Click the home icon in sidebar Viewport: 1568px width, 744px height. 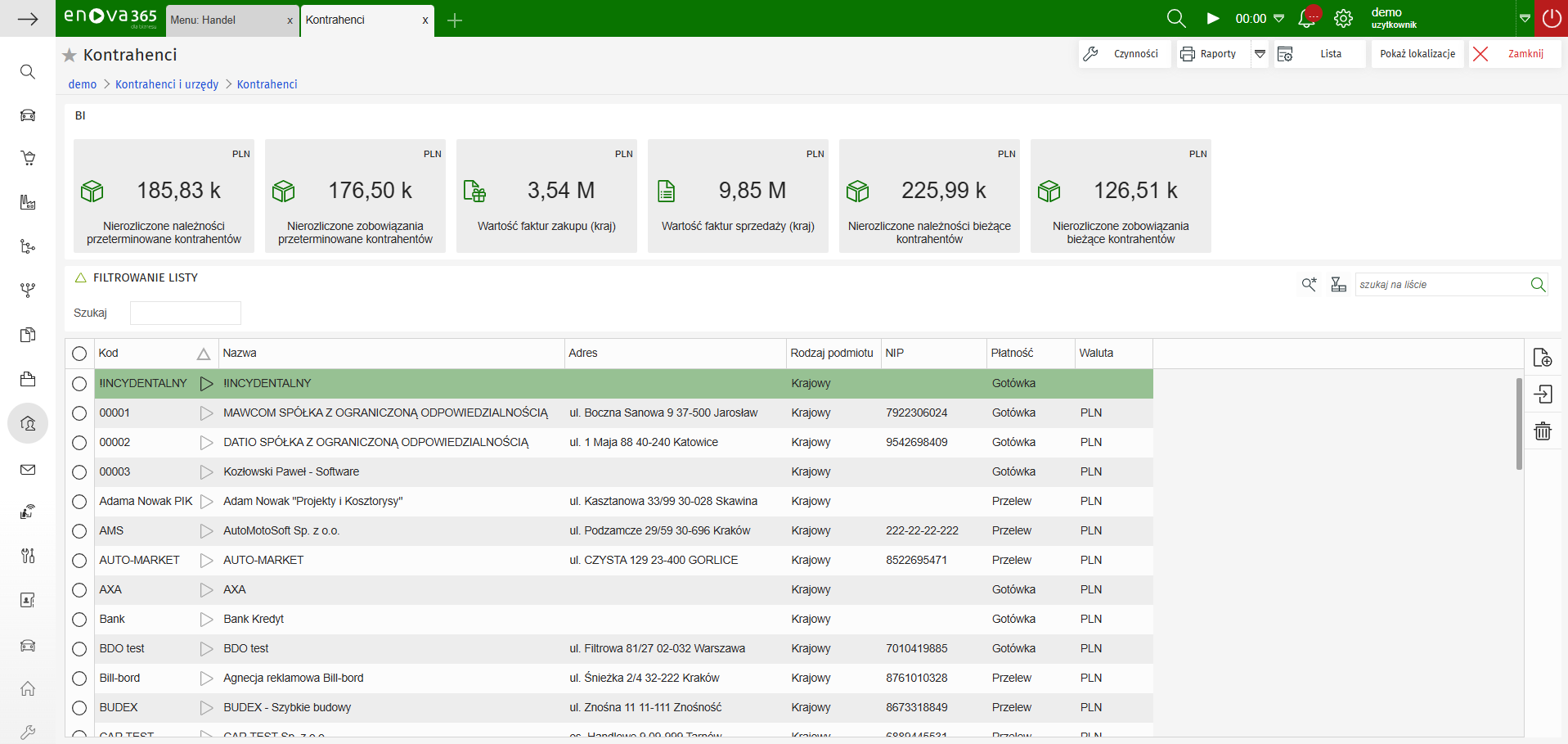[28, 688]
